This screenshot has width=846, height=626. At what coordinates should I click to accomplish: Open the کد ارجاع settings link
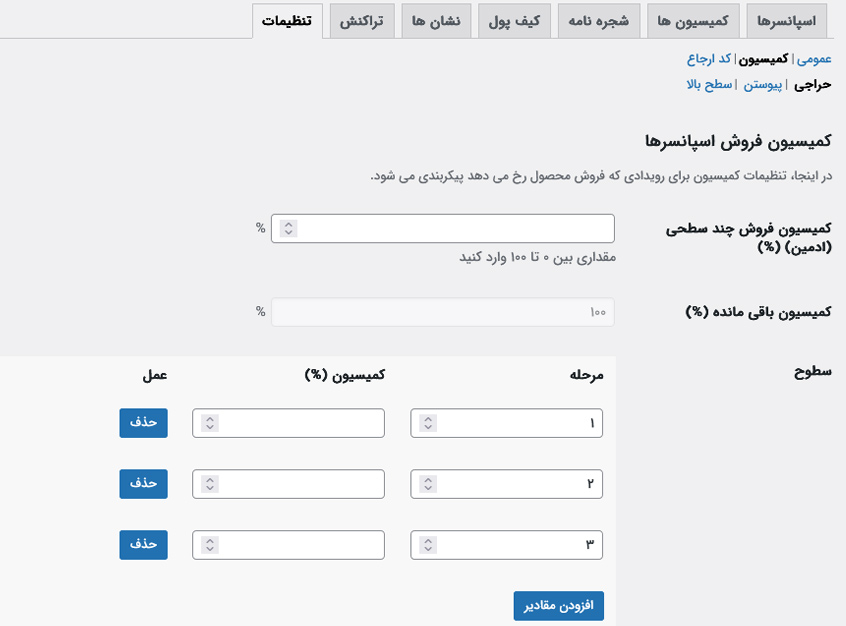[709, 58]
